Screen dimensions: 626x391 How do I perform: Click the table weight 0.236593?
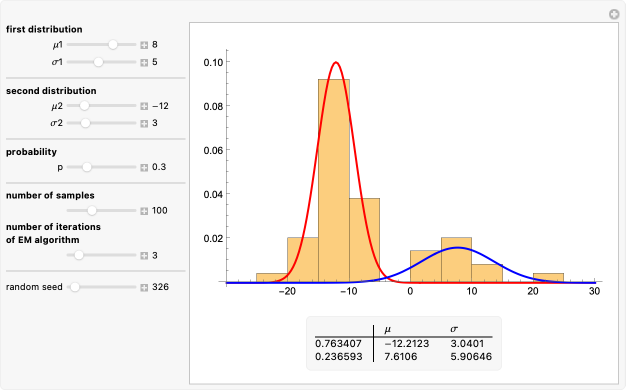point(339,356)
